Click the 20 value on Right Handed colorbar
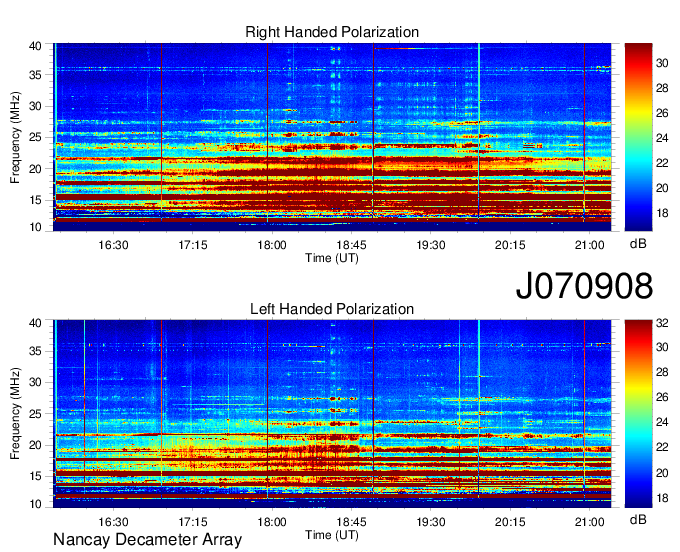Viewport: 680px width, 552px height. (662, 188)
